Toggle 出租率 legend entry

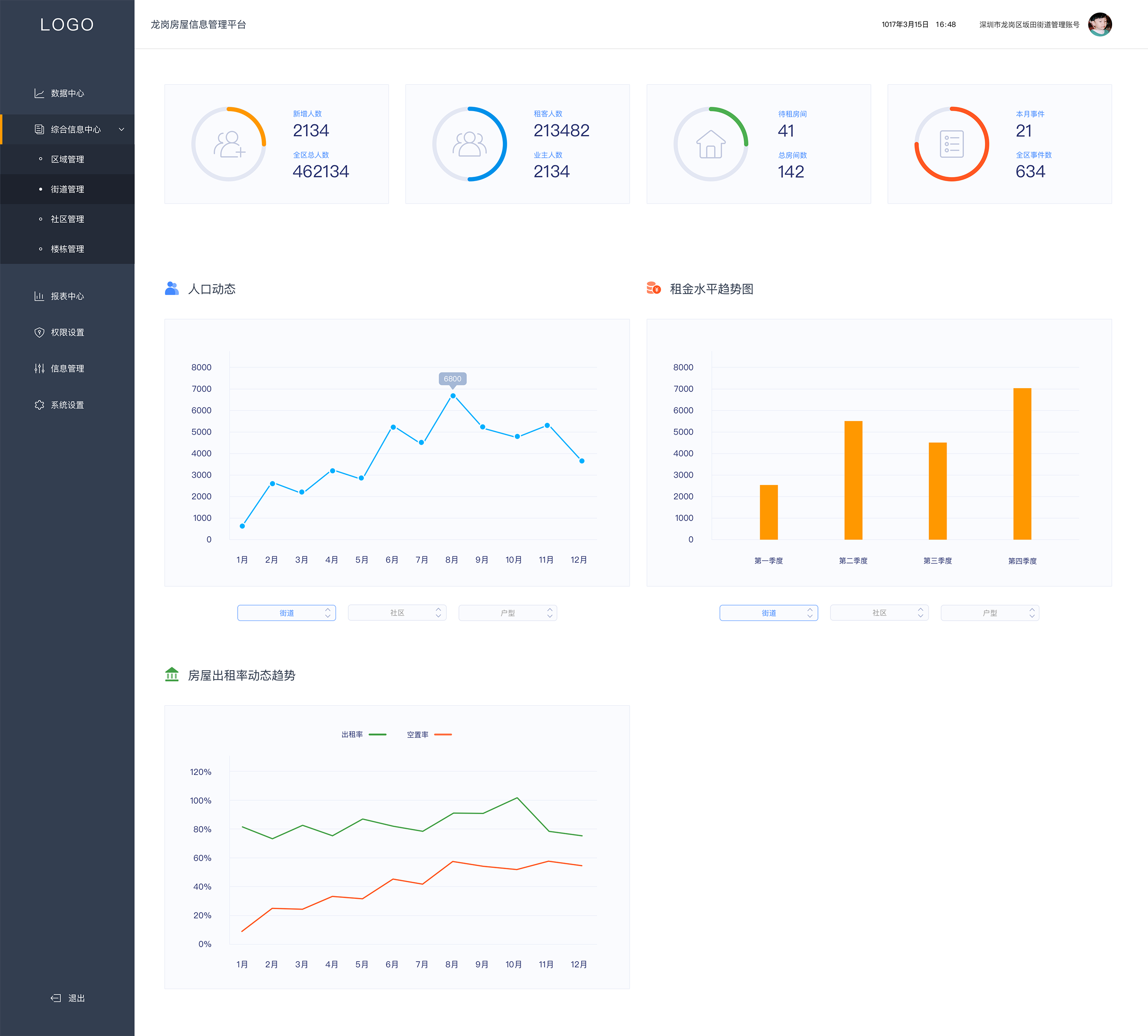pos(363,734)
